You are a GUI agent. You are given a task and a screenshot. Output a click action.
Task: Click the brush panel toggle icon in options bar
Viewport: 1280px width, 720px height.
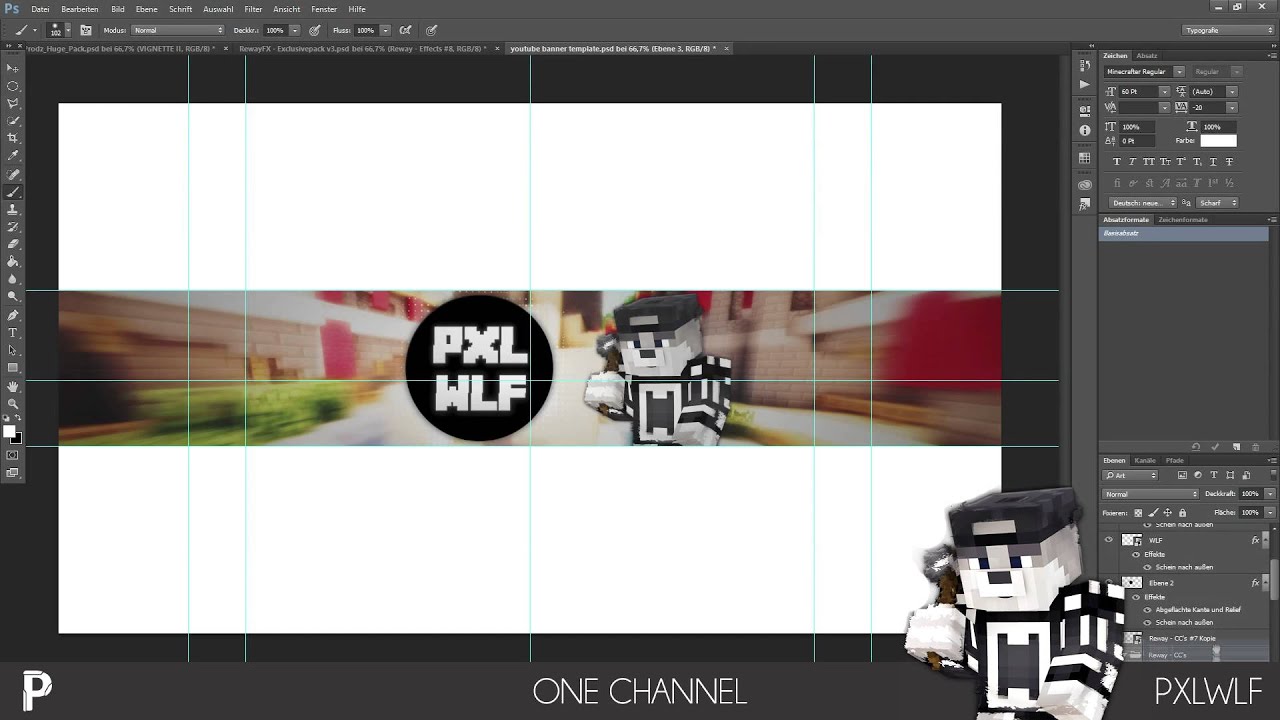tap(86, 30)
